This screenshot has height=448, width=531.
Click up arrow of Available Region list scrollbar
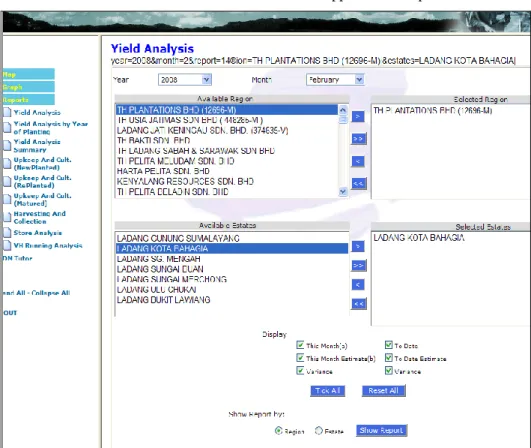click(x=343, y=110)
